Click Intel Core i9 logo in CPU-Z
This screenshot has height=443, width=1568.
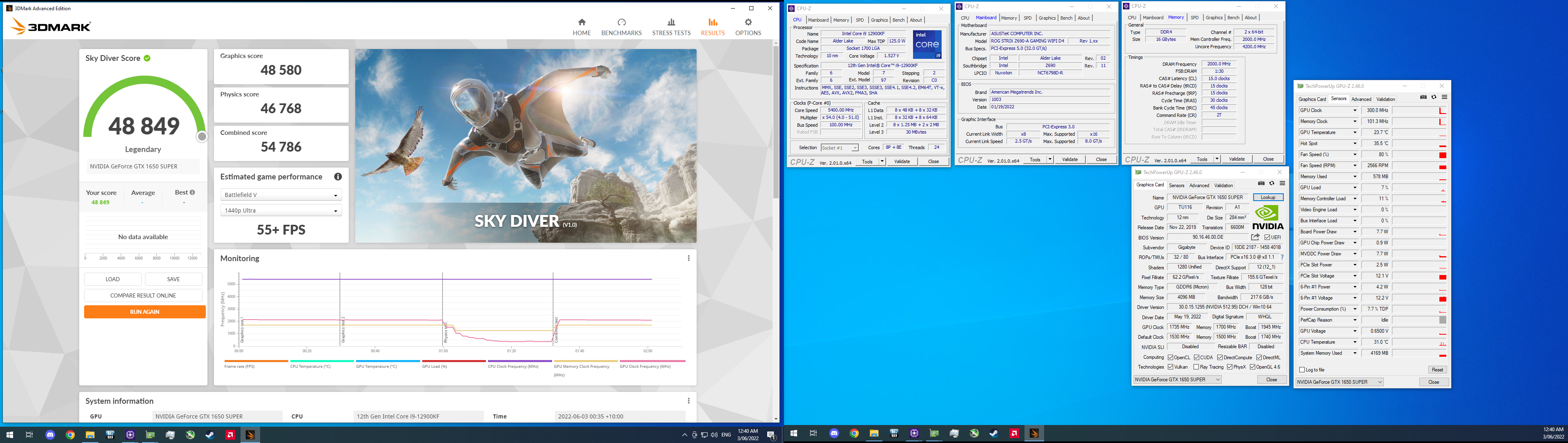pos(927,45)
